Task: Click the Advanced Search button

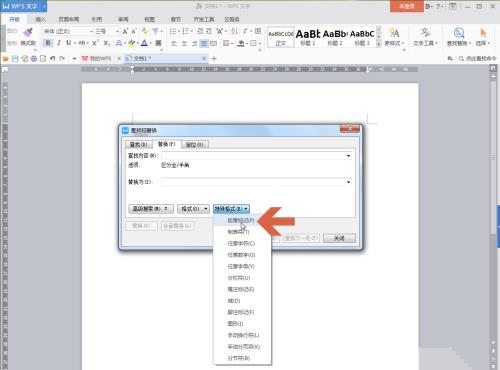Action: click(x=151, y=209)
